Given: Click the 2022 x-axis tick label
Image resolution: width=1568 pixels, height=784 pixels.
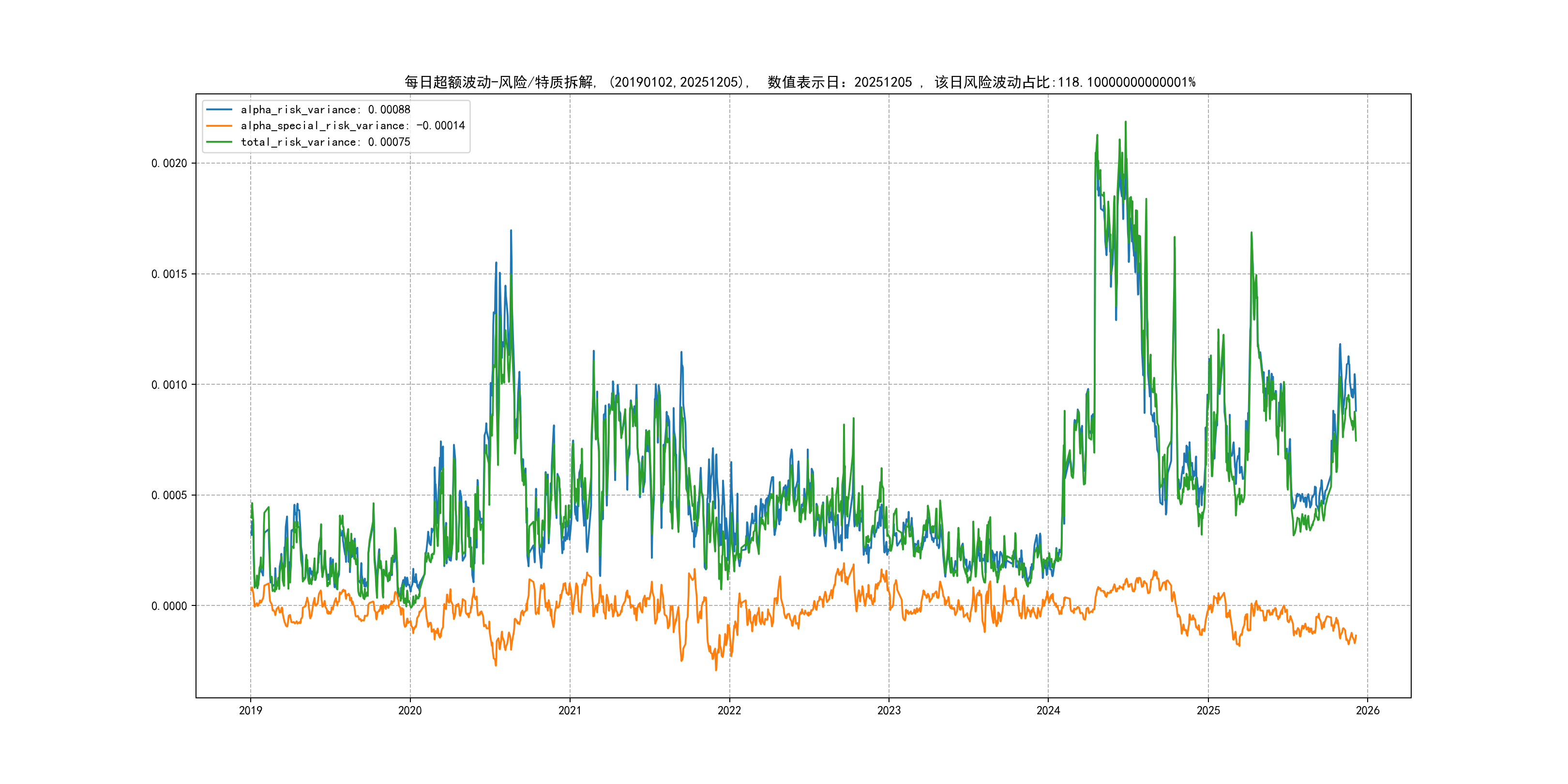Looking at the screenshot, I should click(x=729, y=710).
